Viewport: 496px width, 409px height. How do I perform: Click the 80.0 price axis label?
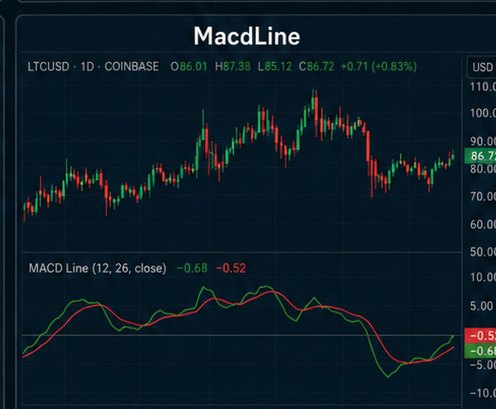(x=483, y=169)
